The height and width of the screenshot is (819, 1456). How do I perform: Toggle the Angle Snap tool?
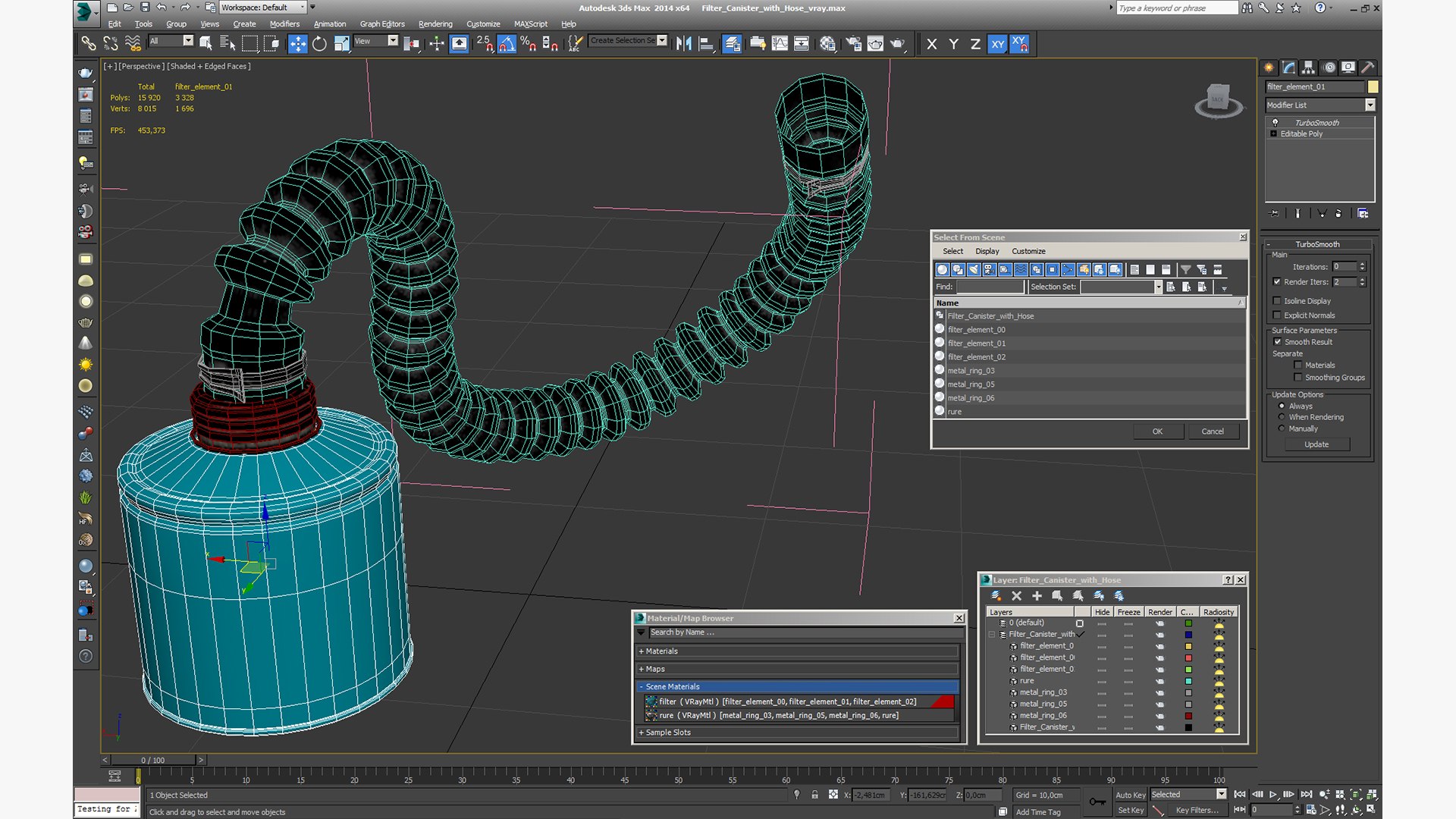tap(507, 44)
